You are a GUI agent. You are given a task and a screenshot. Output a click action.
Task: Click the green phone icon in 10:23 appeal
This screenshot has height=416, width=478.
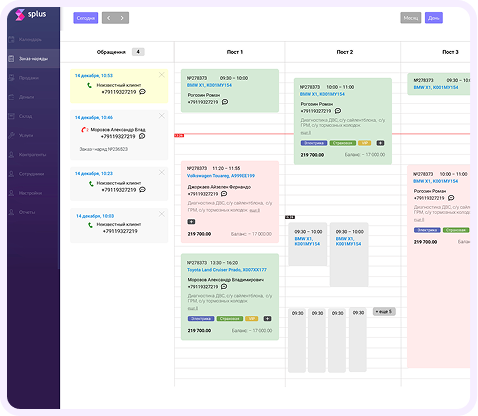(x=91, y=184)
